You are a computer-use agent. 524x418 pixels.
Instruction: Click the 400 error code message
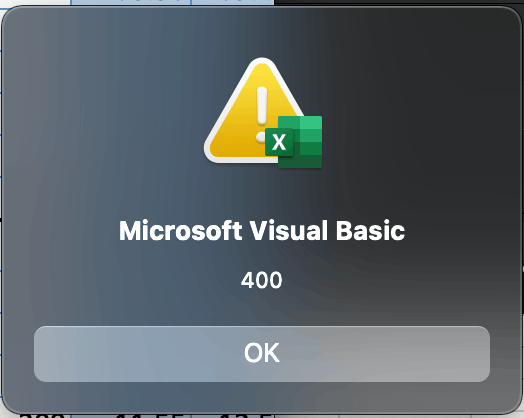click(262, 280)
